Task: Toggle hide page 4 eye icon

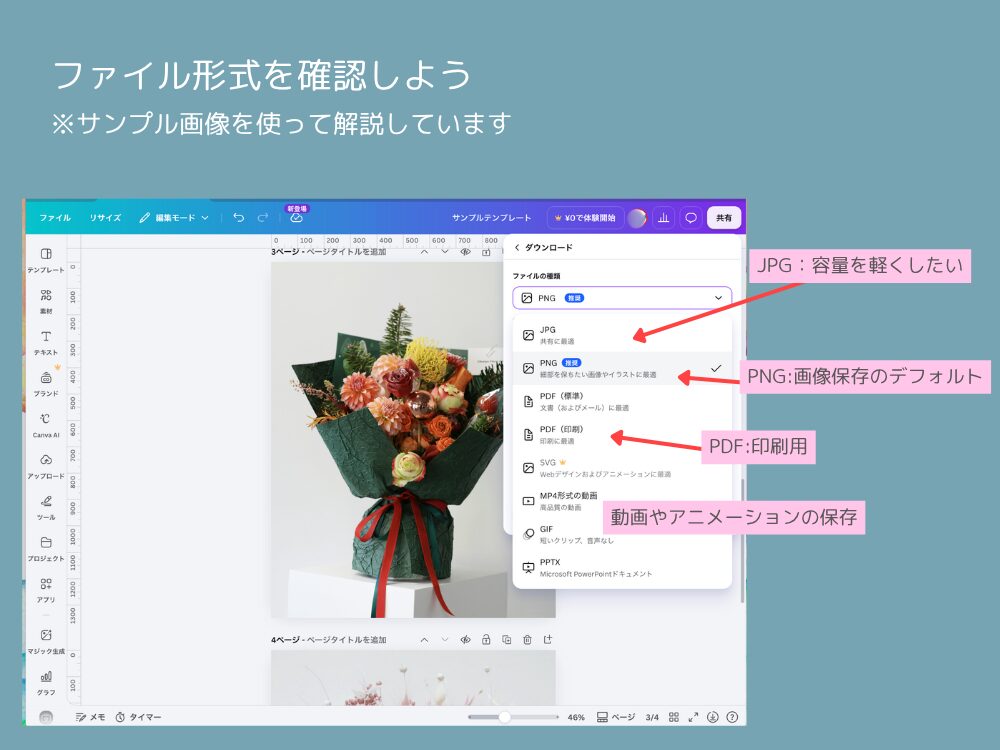Action: (x=466, y=639)
